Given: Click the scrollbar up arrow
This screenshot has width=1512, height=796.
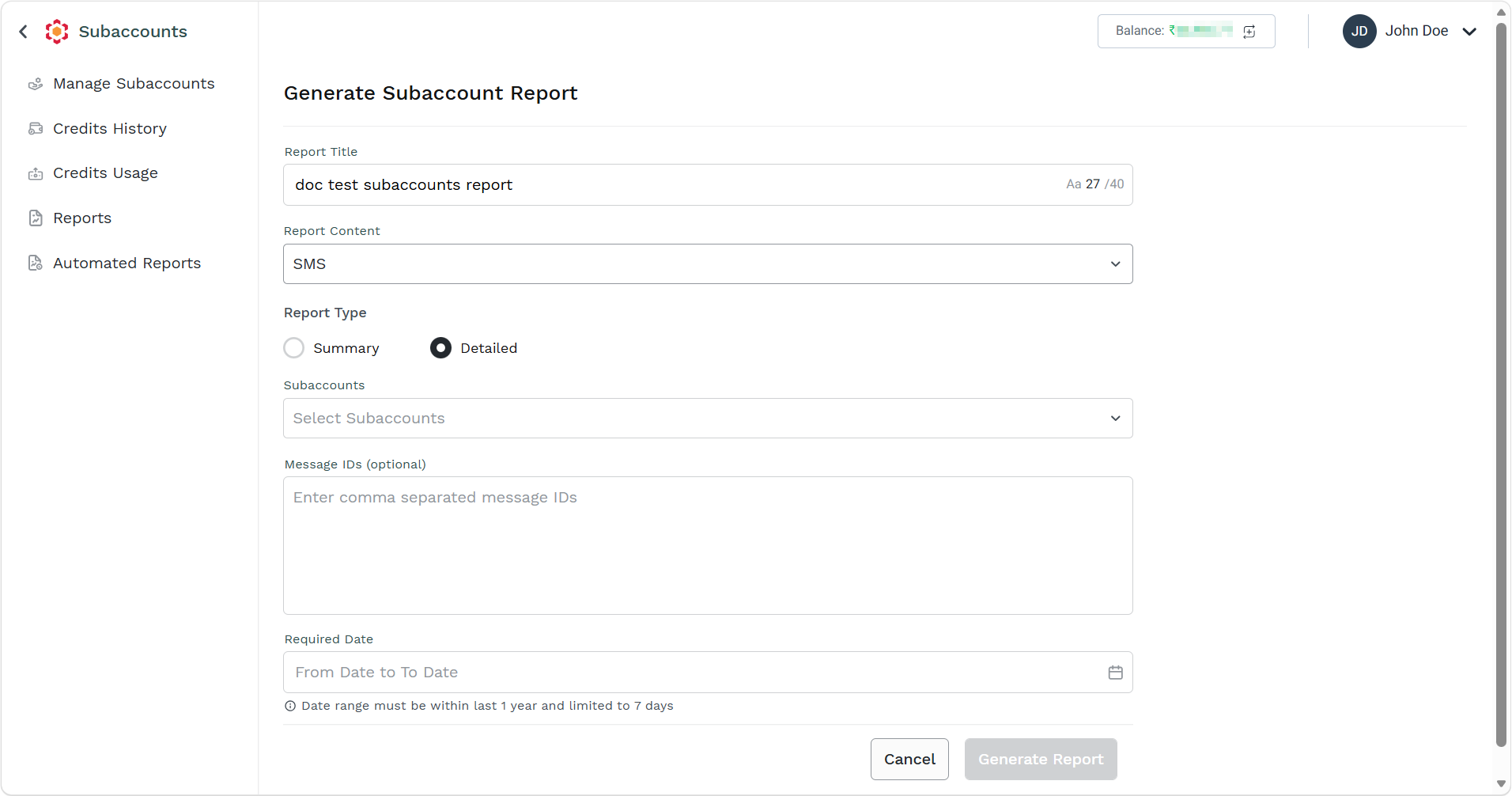Looking at the screenshot, I should point(1501,12).
